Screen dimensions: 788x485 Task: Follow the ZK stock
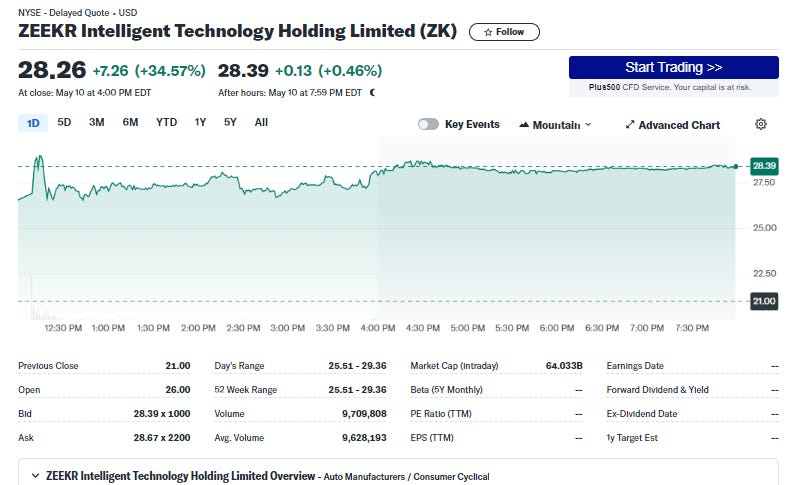coord(504,32)
